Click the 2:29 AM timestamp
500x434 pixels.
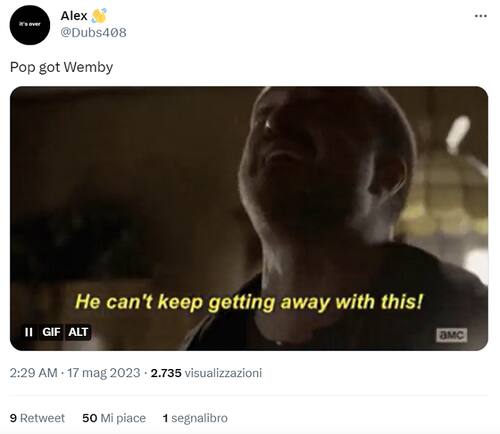pyautogui.click(x=34, y=373)
